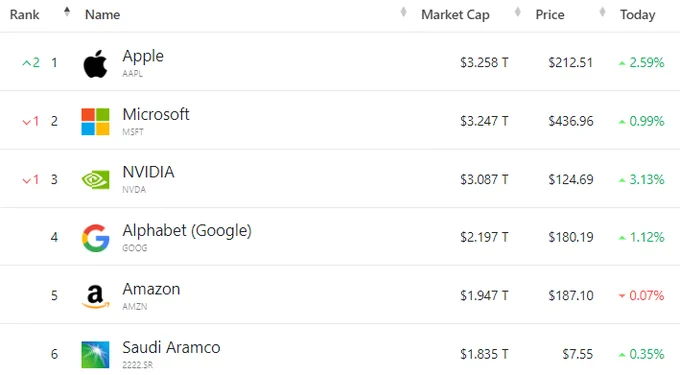Click the Saudi Aramco logo
The image size is (680, 375).
[95, 355]
